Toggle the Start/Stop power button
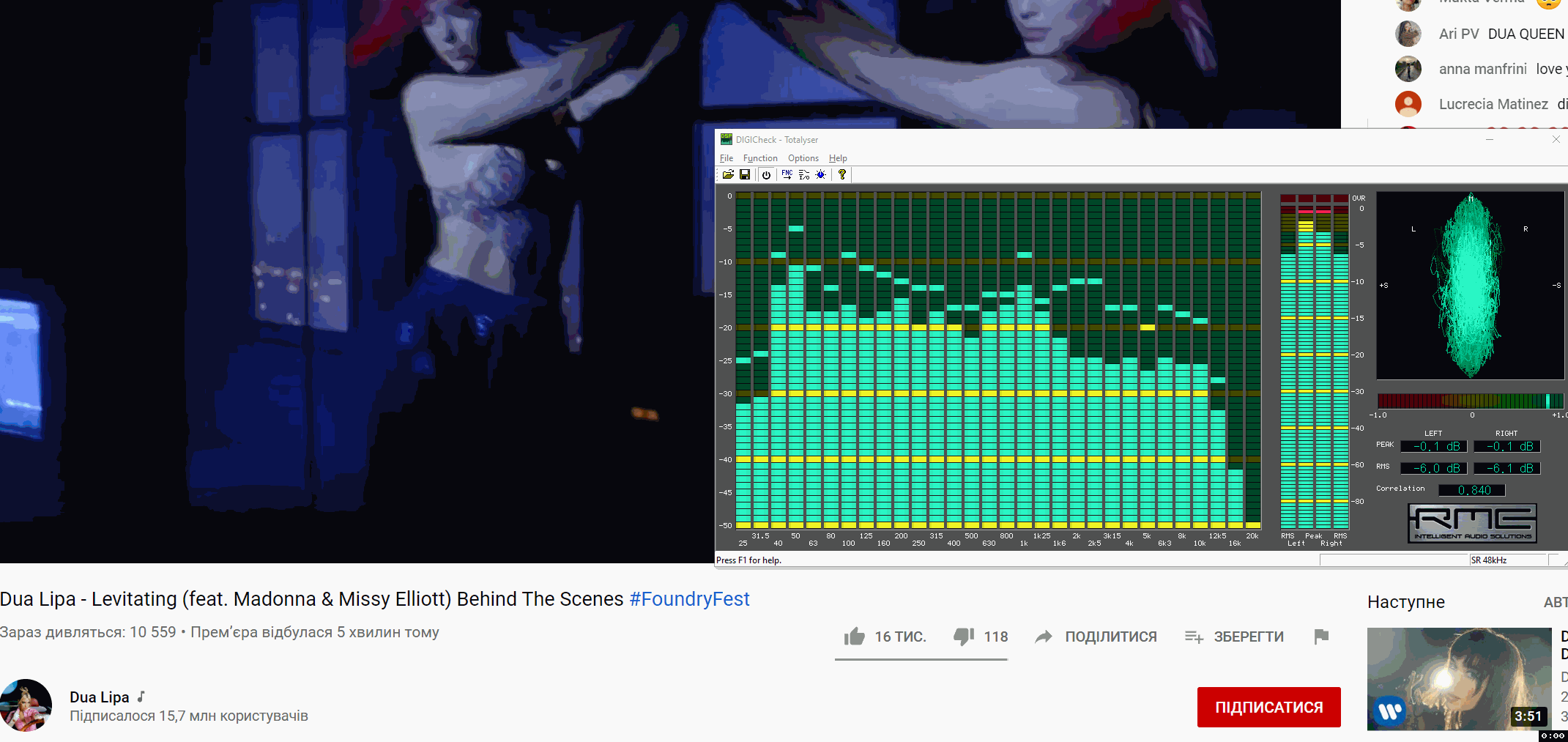 point(766,174)
